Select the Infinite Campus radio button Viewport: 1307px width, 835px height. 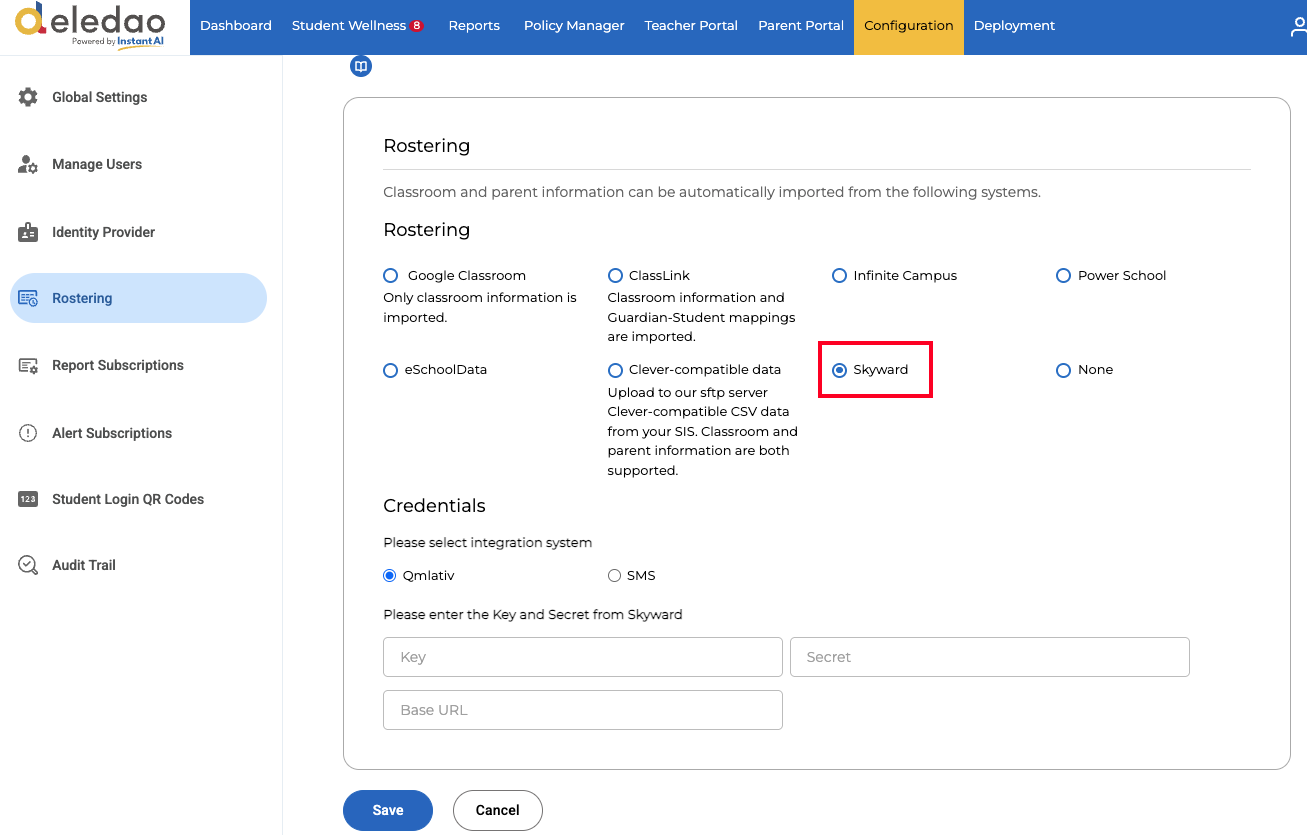tap(840, 275)
